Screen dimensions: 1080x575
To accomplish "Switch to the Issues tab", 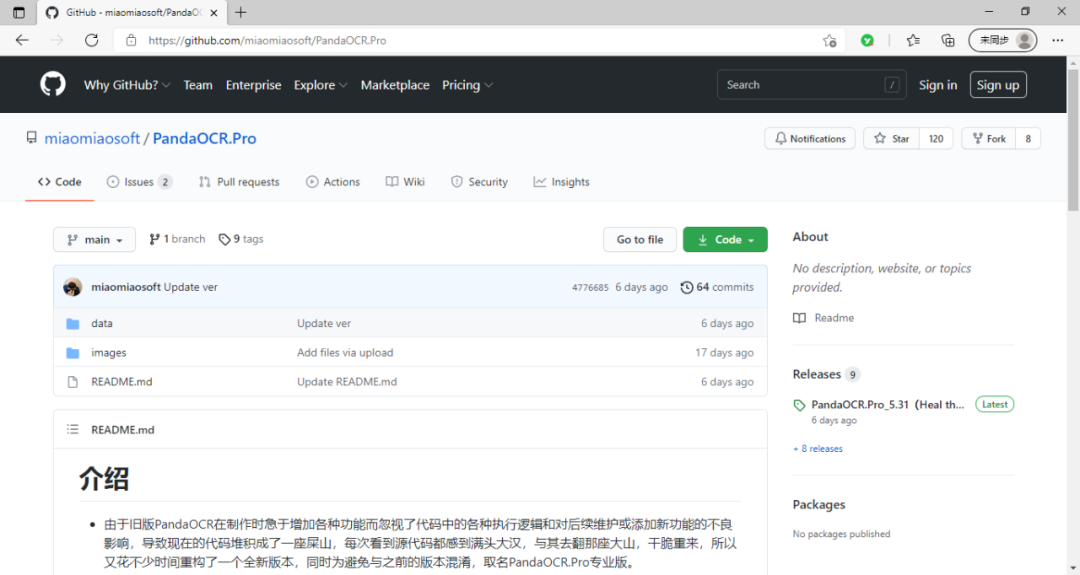I will click(x=139, y=182).
